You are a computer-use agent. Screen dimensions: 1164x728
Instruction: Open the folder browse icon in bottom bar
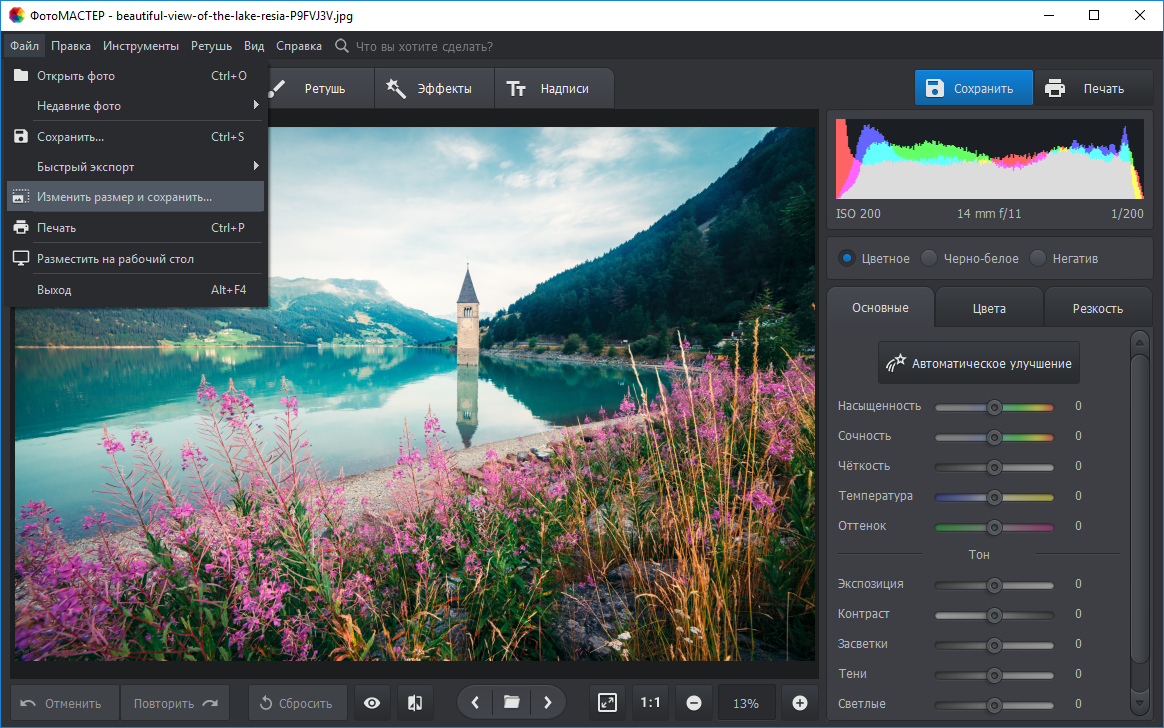point(511,703)
